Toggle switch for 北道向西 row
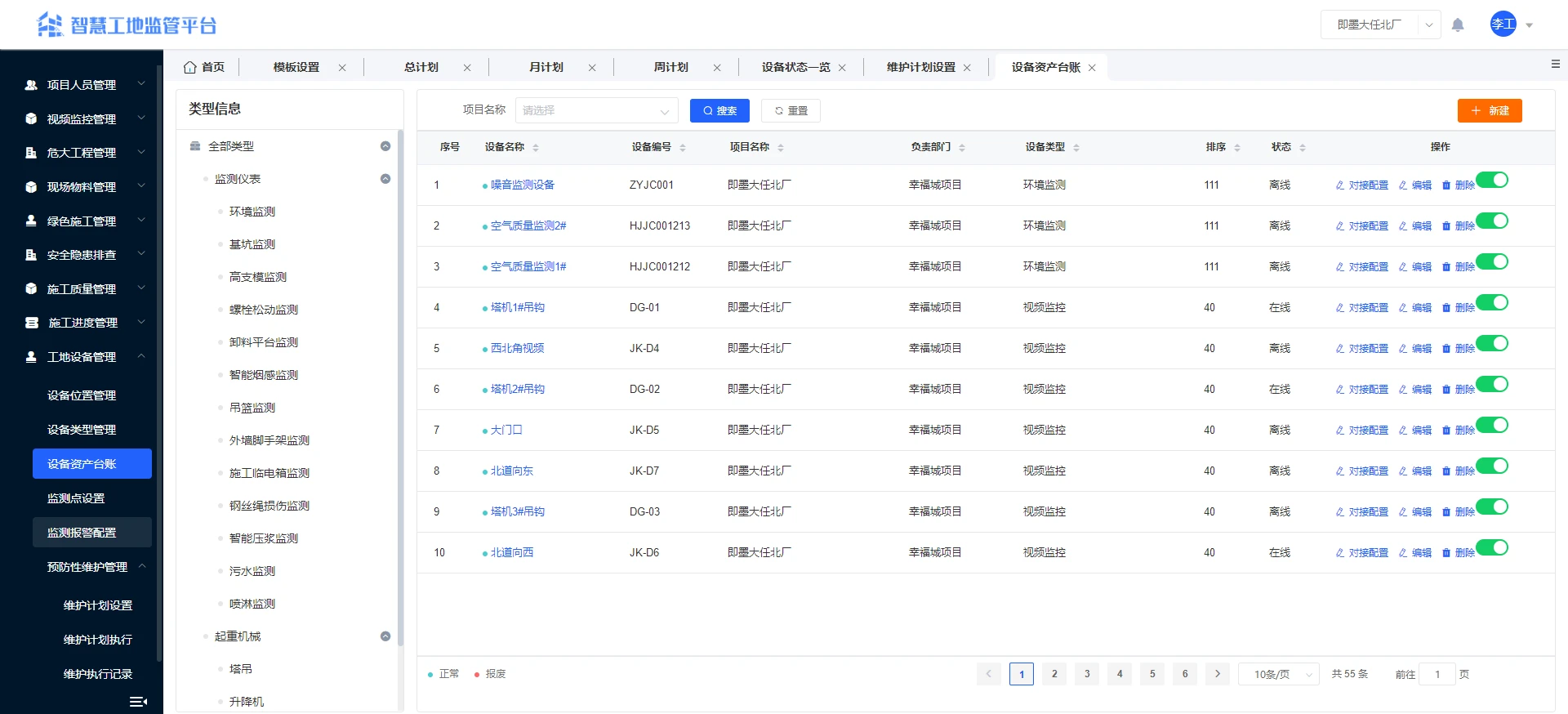The height and width of the screenshot is (714, 1568). point(1492,547)
